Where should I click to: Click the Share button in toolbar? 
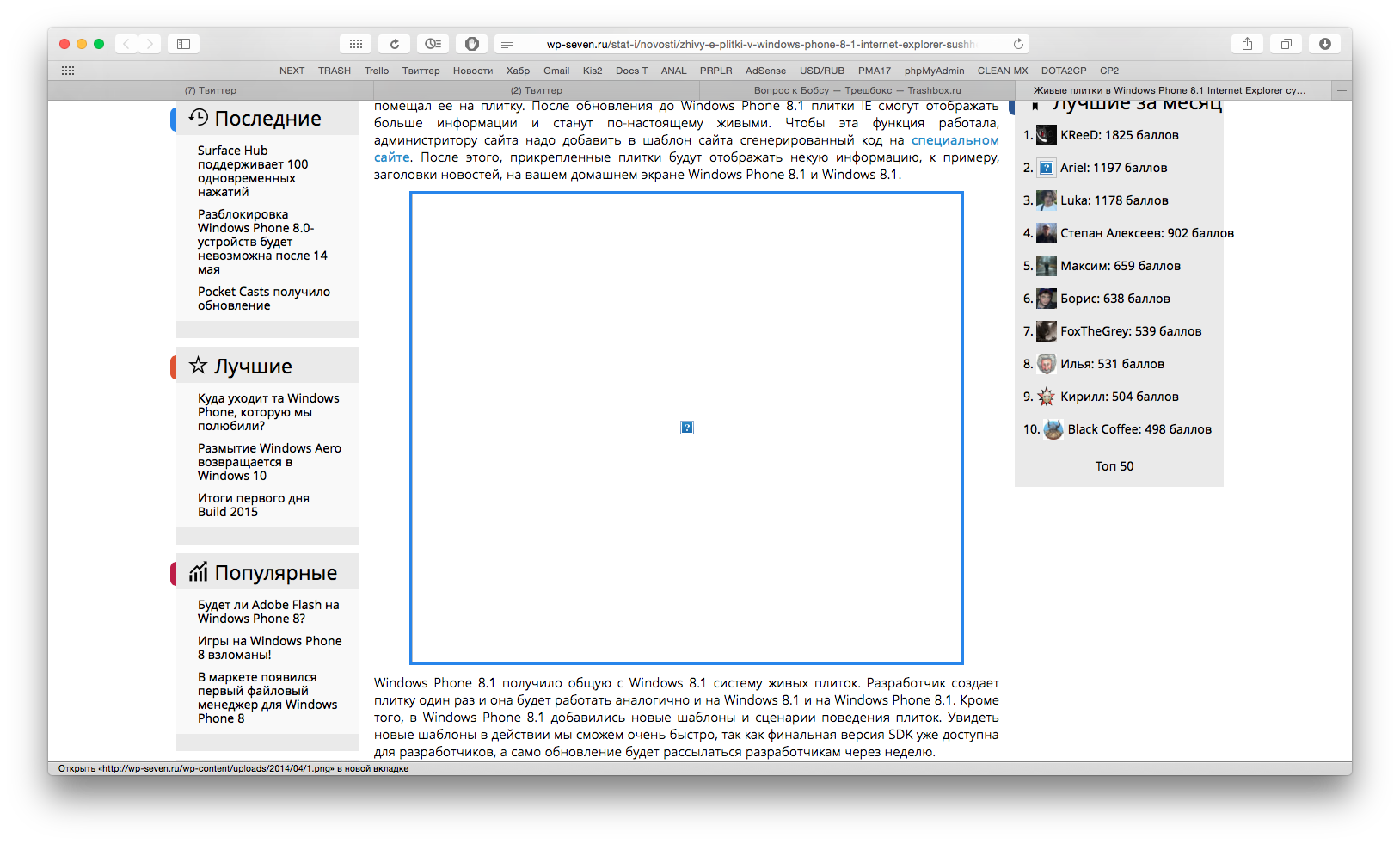click(1247, 44)
